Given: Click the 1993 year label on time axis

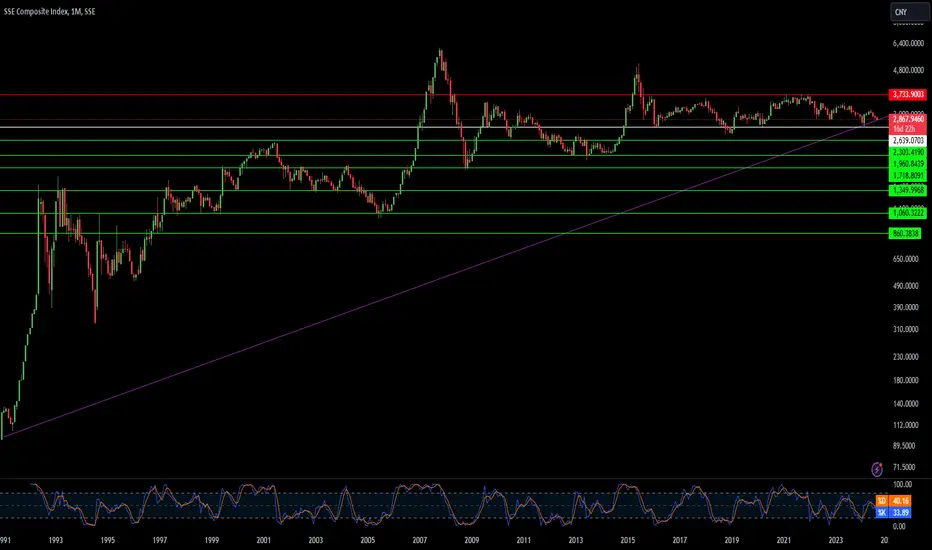Looking at the screenshot, I should click(x=56, y=540).
